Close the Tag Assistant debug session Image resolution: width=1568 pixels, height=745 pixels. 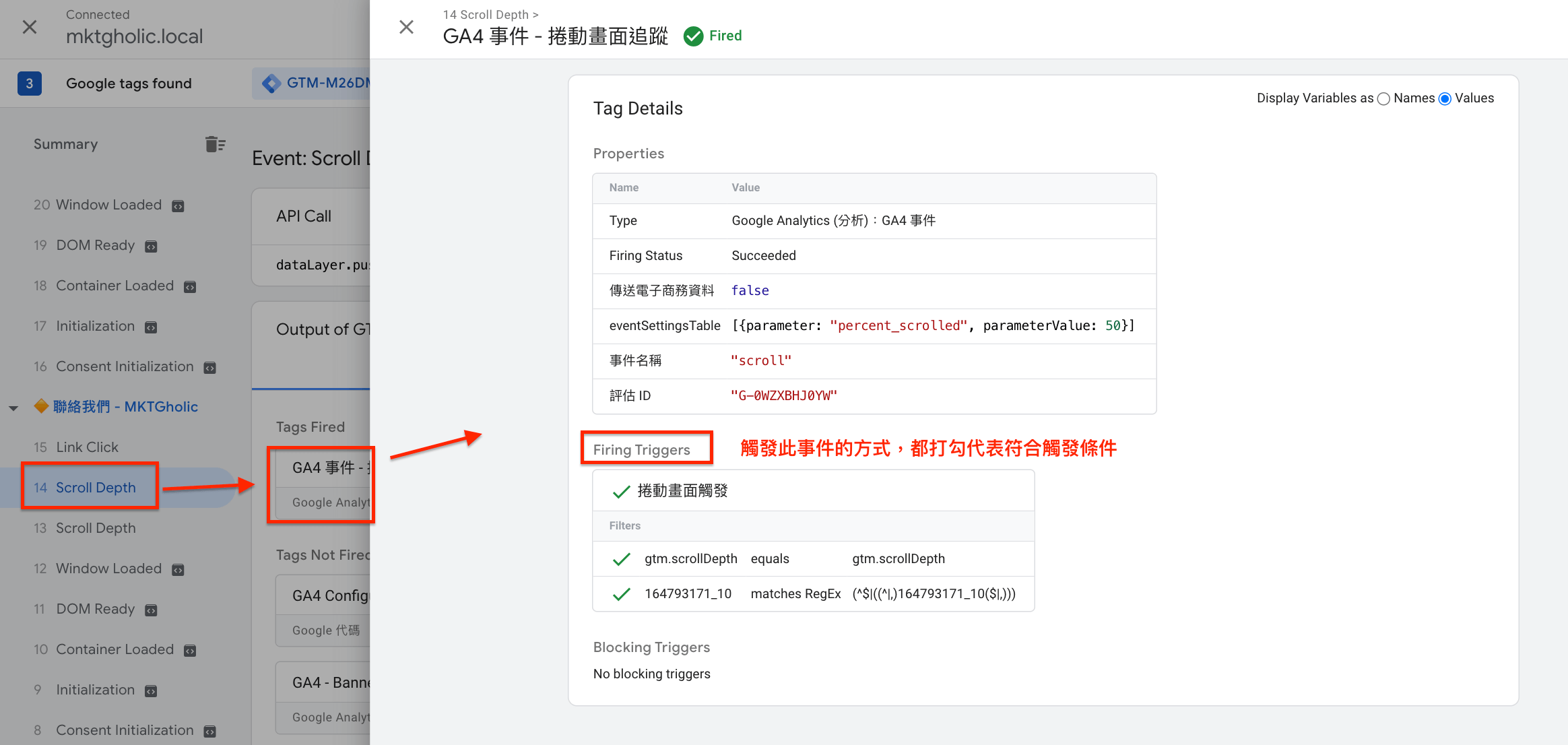30,27
